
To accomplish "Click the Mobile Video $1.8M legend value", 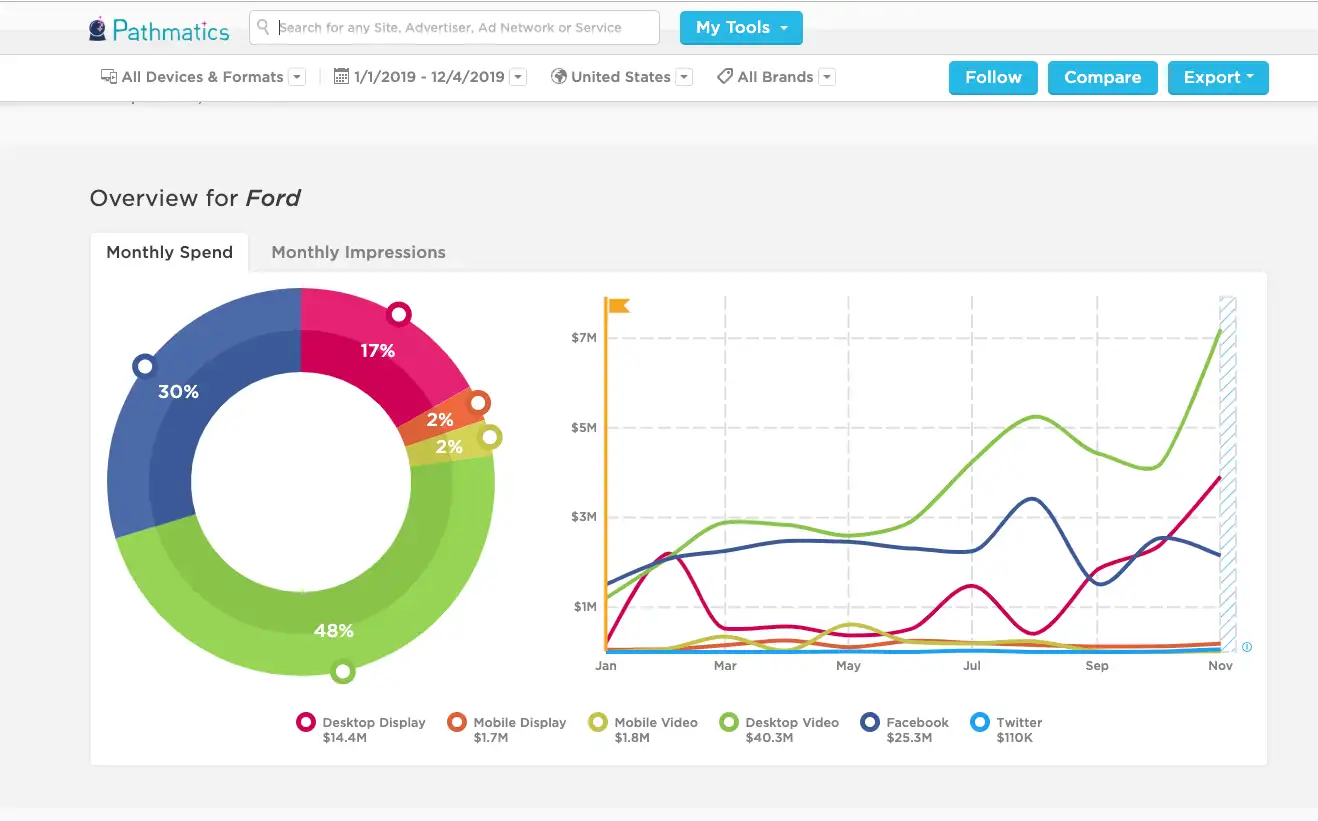I will click(x=632, y=738).
